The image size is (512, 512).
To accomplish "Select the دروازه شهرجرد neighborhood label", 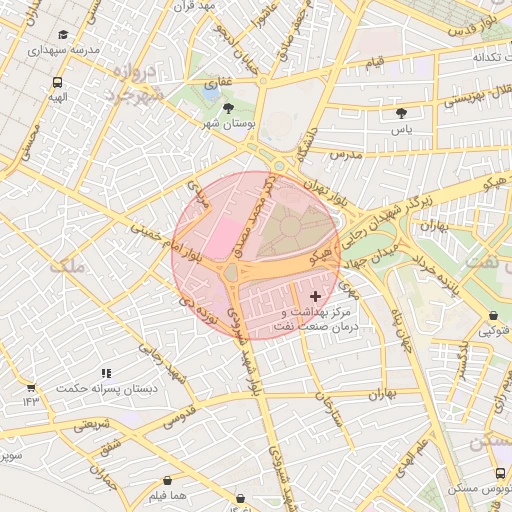I will [134, 84].
